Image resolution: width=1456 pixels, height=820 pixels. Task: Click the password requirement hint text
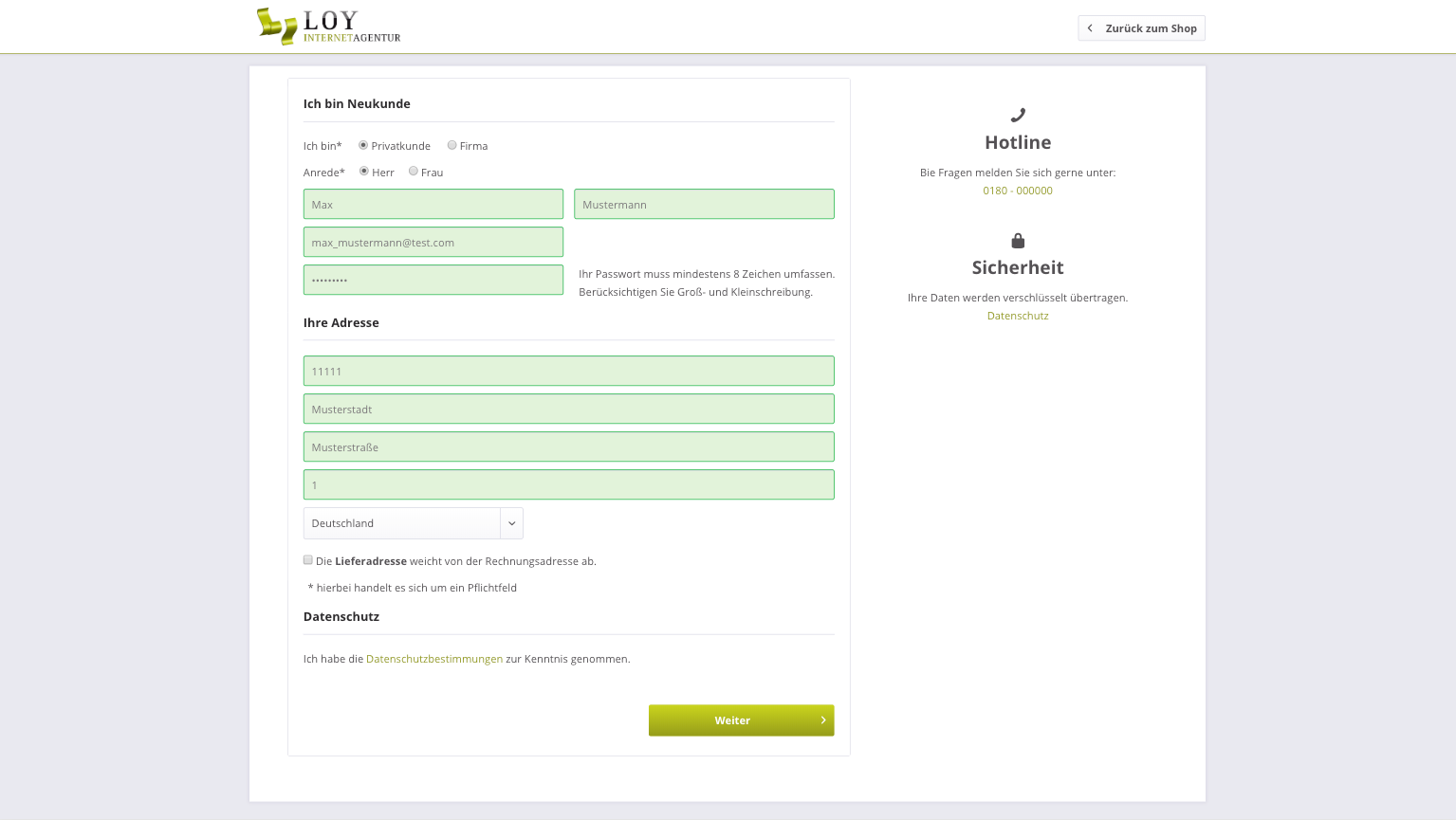(707, 282)
